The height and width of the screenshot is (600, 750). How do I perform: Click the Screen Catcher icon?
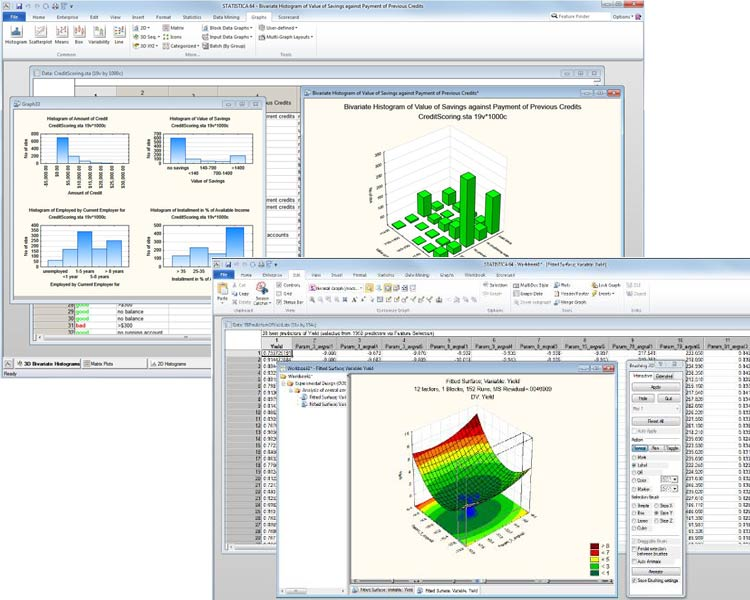(x=262, y=288)
